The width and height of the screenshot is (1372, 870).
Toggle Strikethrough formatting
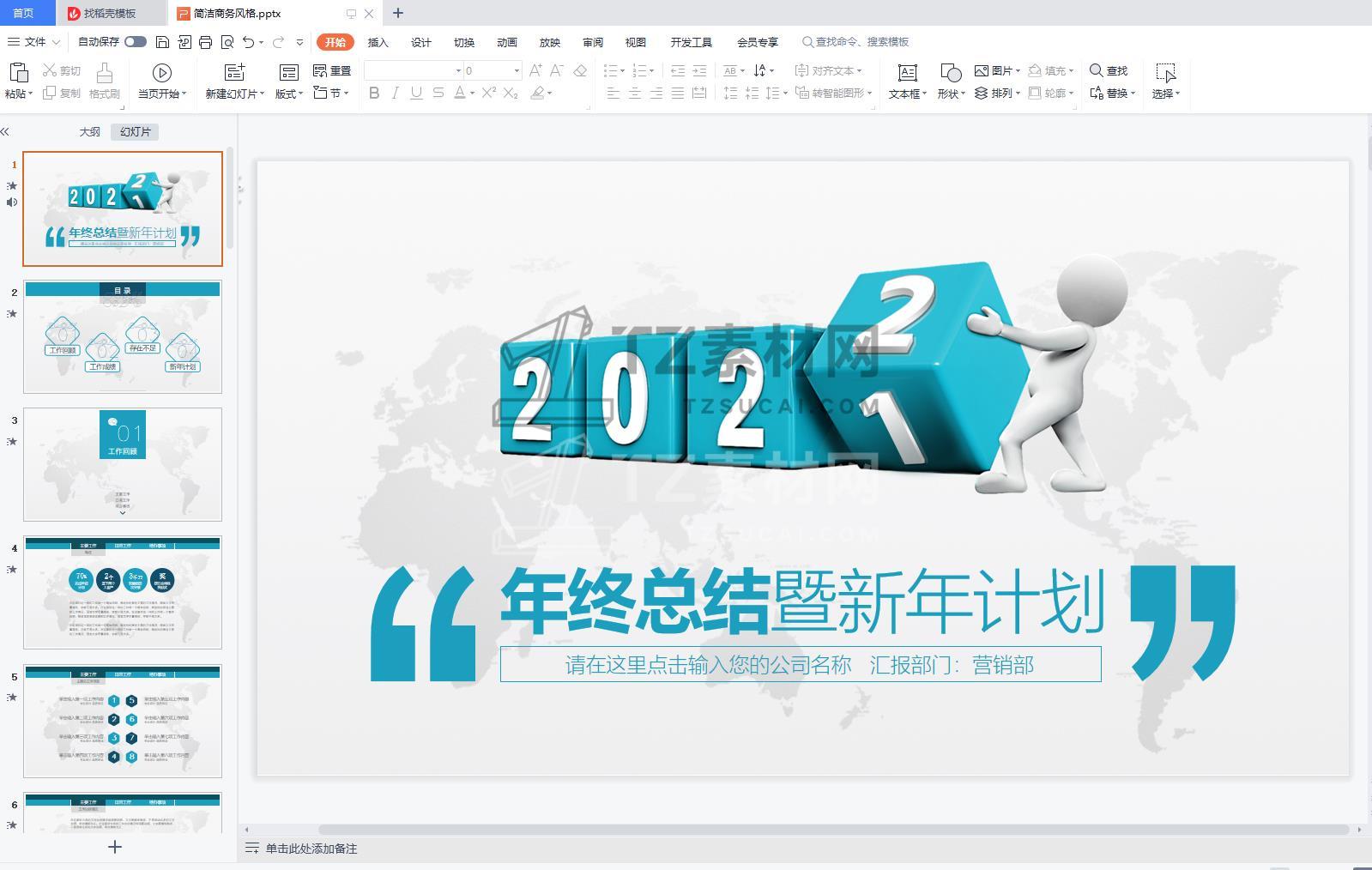point(438,93)
